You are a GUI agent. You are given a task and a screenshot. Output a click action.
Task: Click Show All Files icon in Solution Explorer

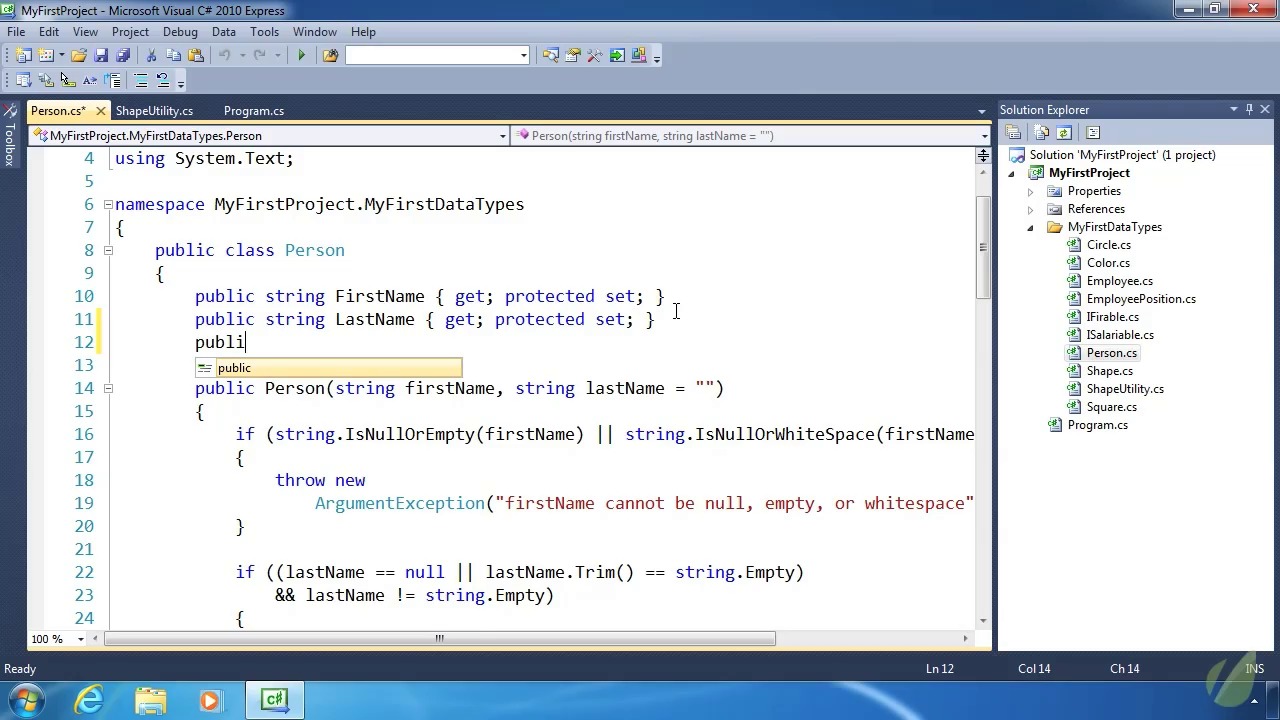pos(1042,133)
